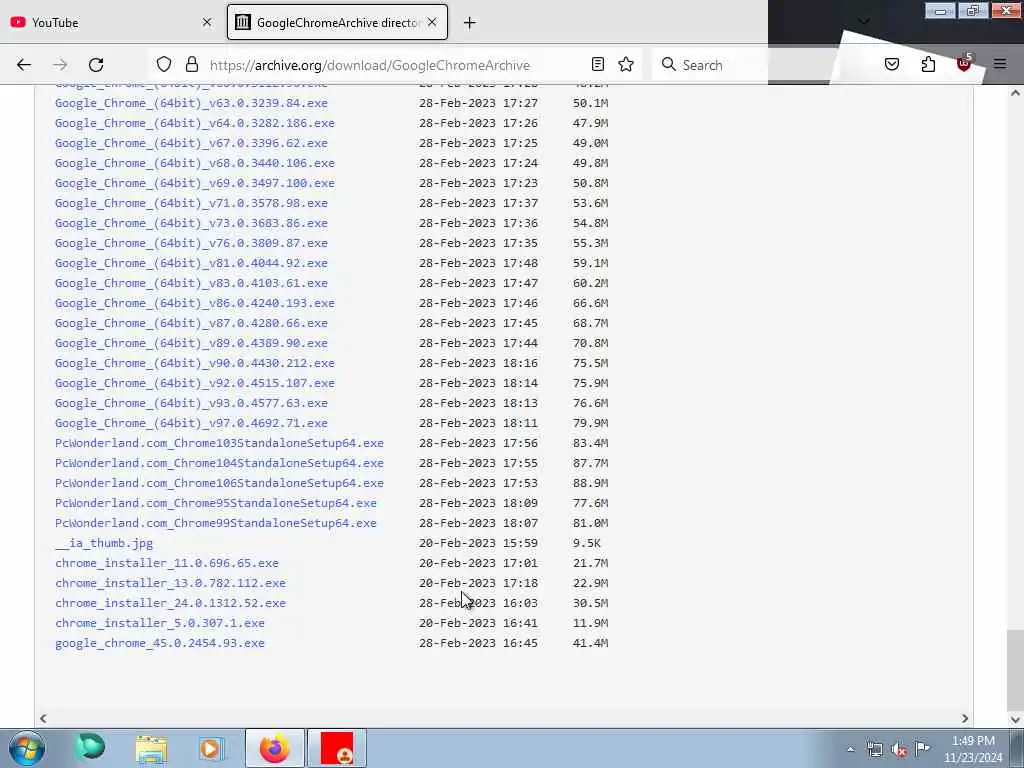This screenshot has height=768, width=1024.
Task: Download chrome_installer_13.0.782.112.exe
Action: (x=170, y=583)
